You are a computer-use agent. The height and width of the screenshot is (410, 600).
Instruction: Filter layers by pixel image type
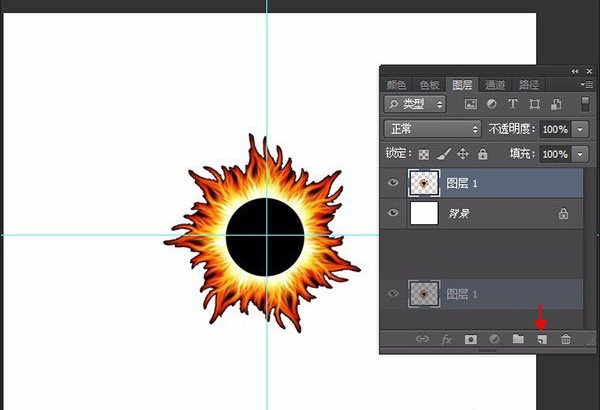469,104
